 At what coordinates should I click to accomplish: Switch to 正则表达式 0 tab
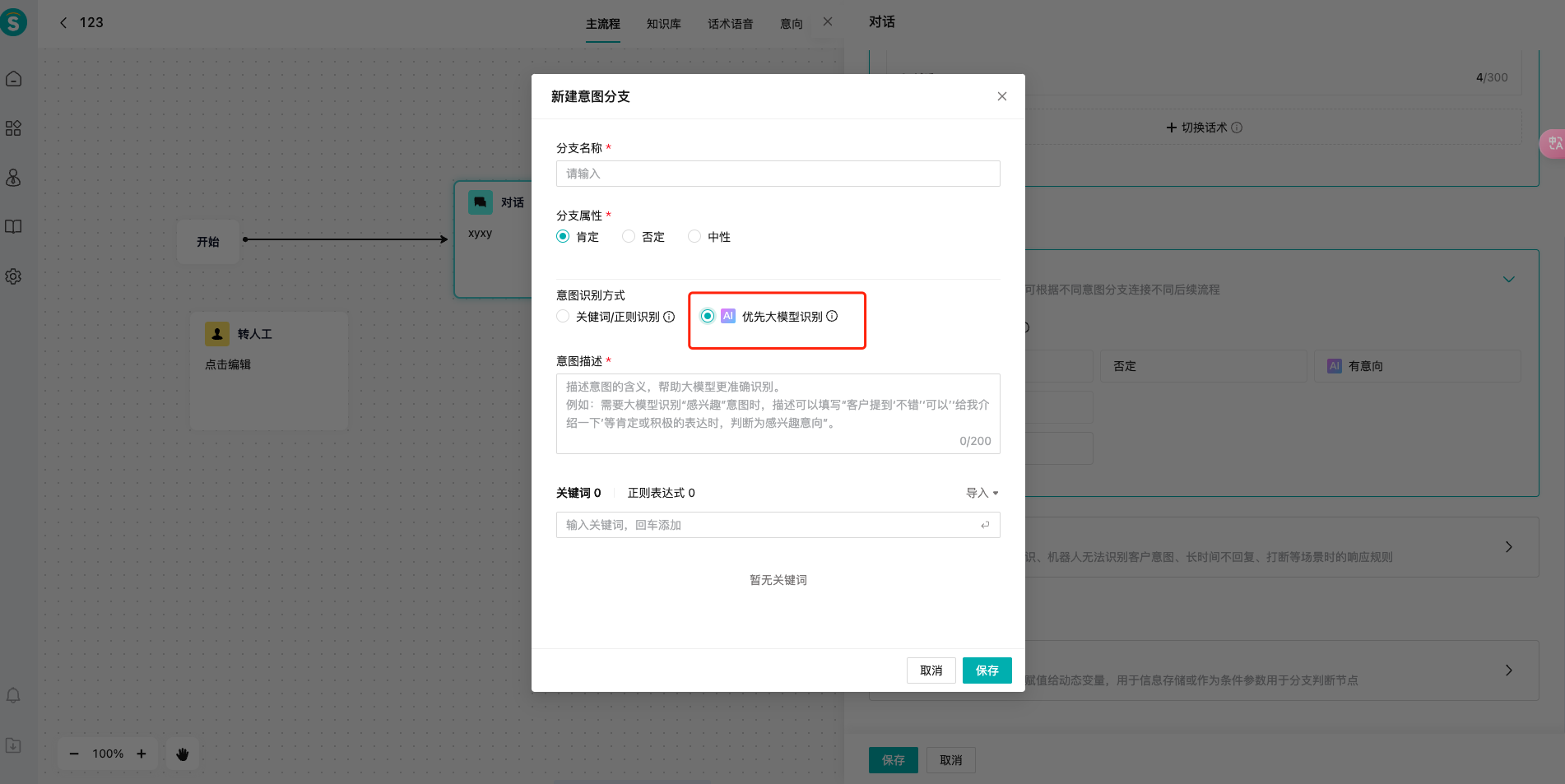(662, 493)
